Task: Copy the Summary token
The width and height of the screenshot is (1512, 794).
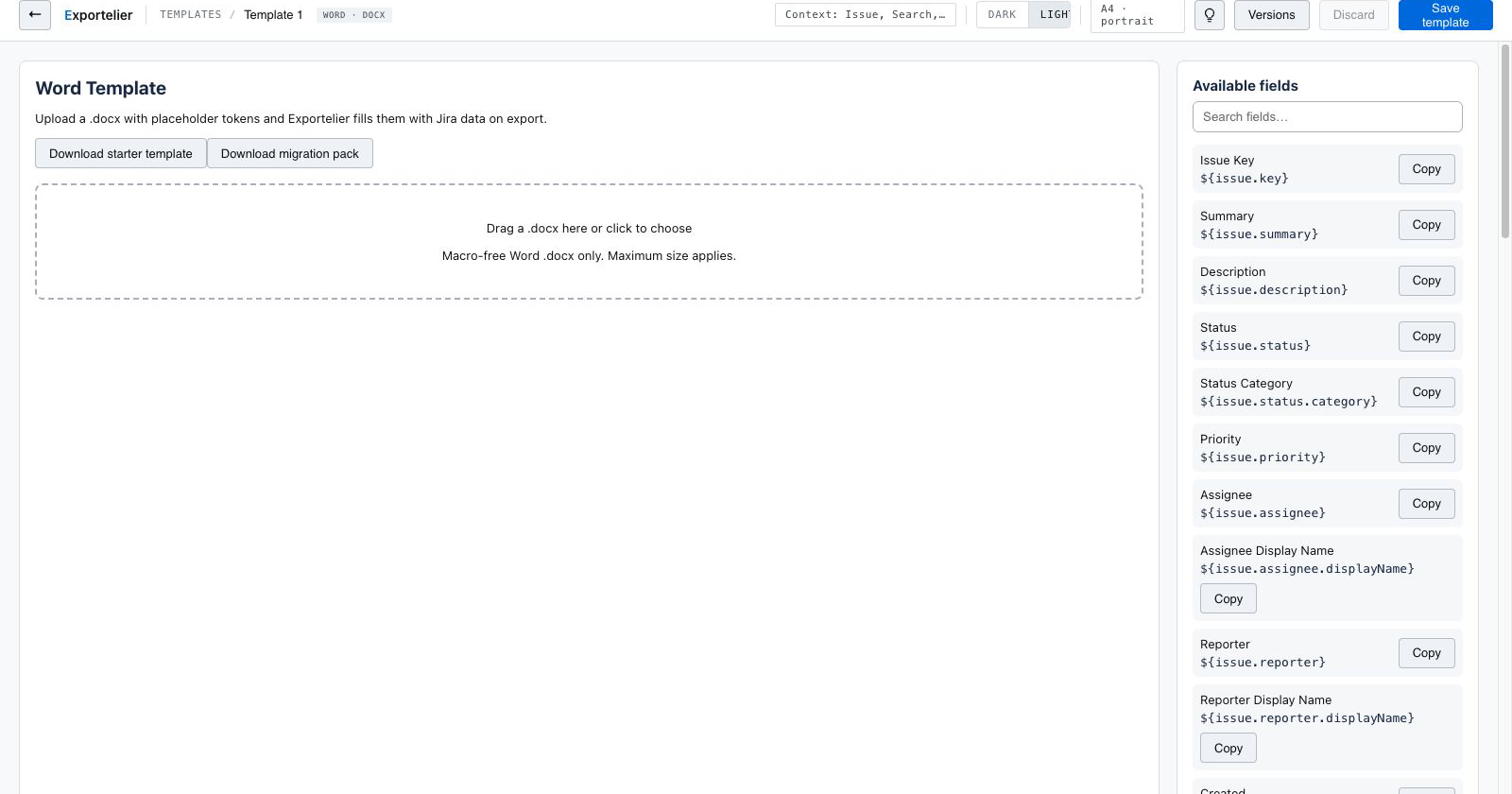Action: point(1427,225)
